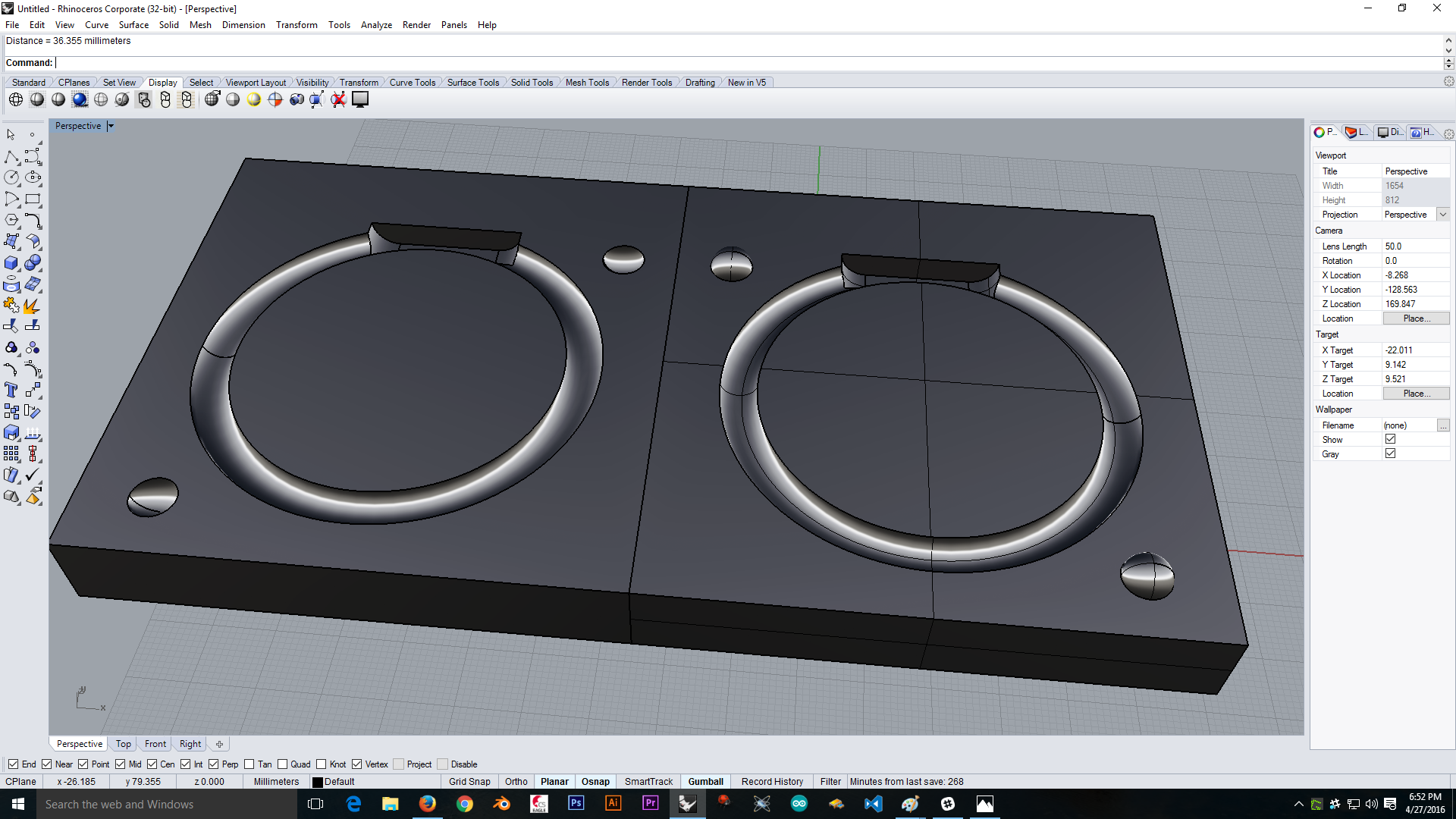Screen dimensions: 1456x819
Task: Select the Circle drawing tool
Action: pyautogui.click(x=11, y=177)
